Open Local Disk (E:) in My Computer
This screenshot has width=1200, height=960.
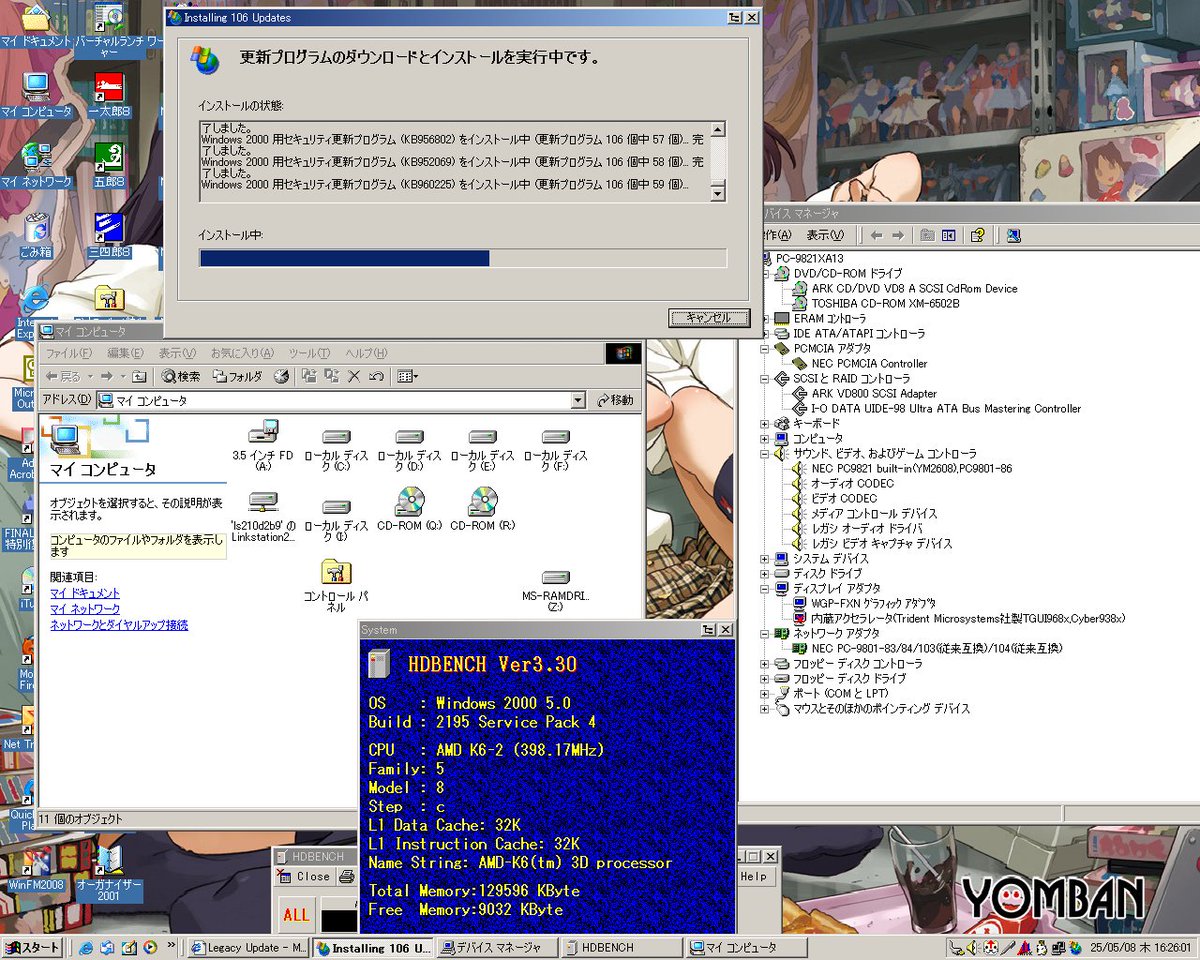[482, 448]
